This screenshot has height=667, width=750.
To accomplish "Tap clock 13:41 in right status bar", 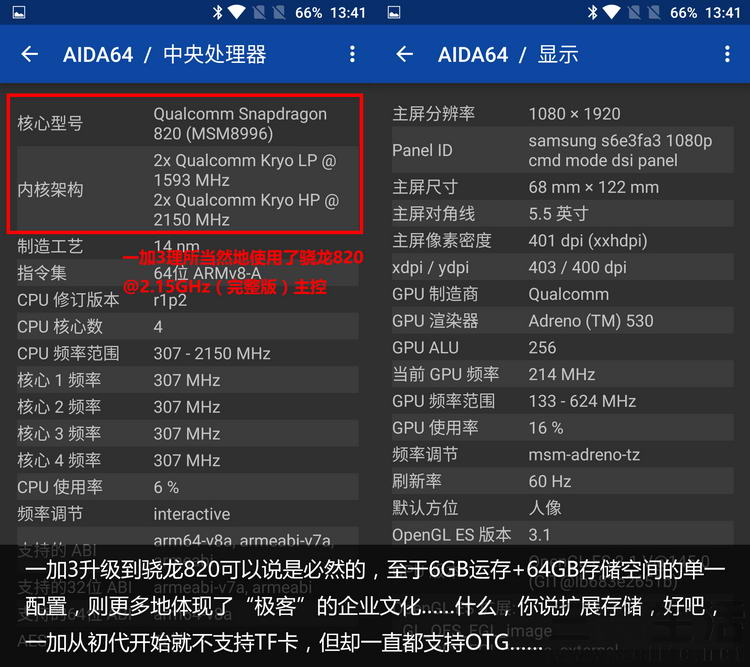I will point(723,12).
